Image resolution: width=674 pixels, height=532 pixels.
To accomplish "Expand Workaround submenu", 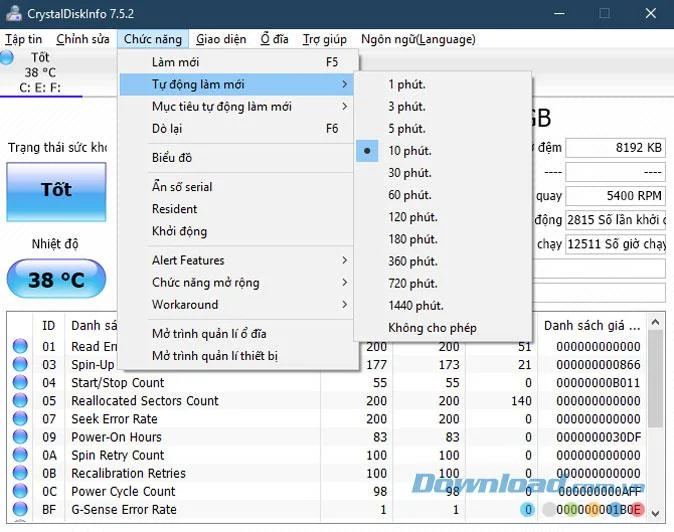I will click(236, 305).
